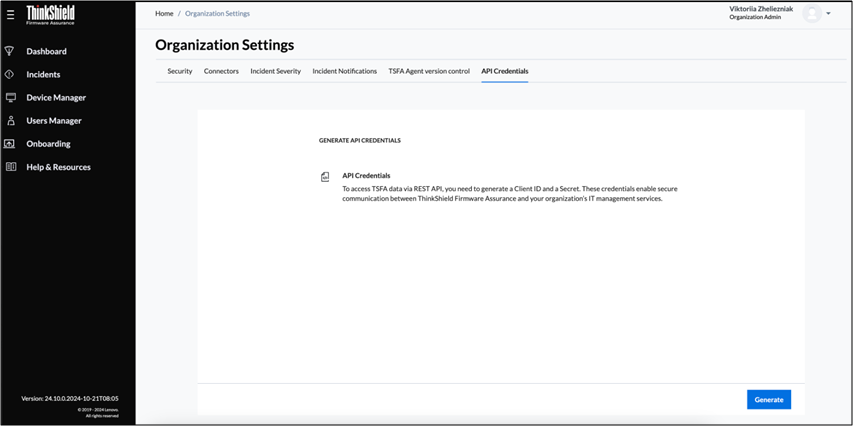The height and width of the screenshot is (426, 853).
Task: Navigate to Onboarding
Action: pyautogui.click(x=48, y=144)
